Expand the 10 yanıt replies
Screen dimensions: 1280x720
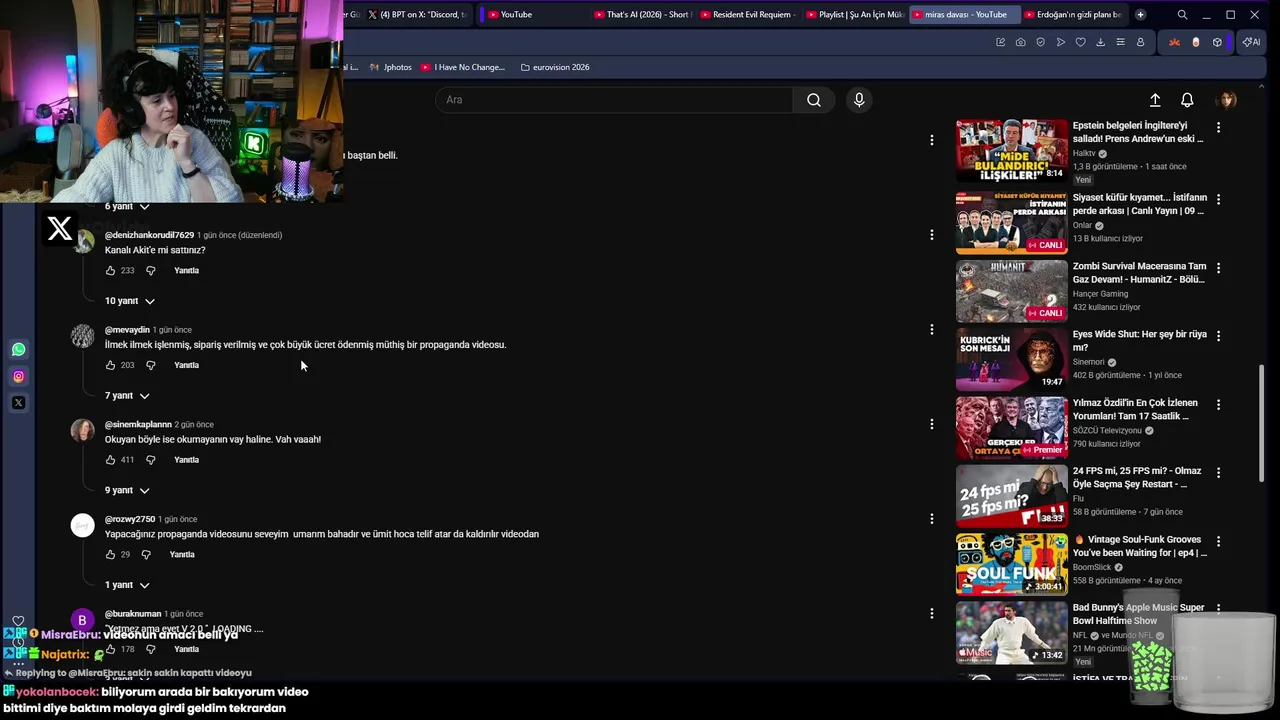[130, 301]
